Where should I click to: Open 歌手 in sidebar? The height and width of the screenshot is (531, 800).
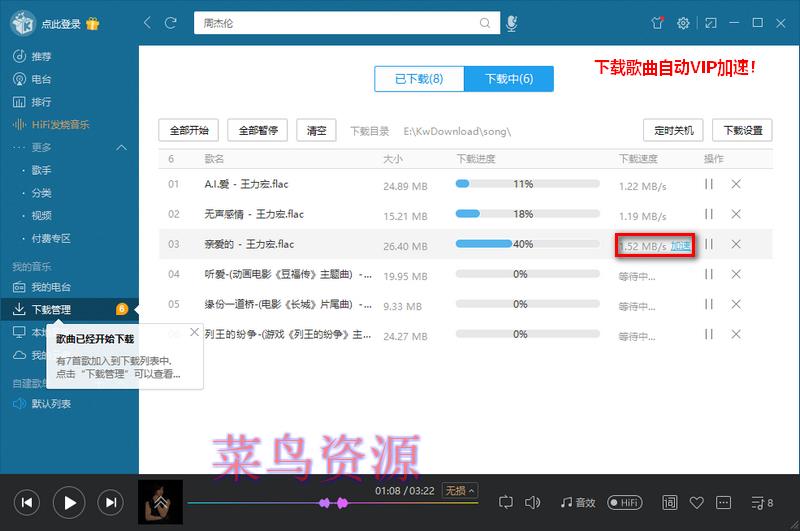(x=41, y=170)
